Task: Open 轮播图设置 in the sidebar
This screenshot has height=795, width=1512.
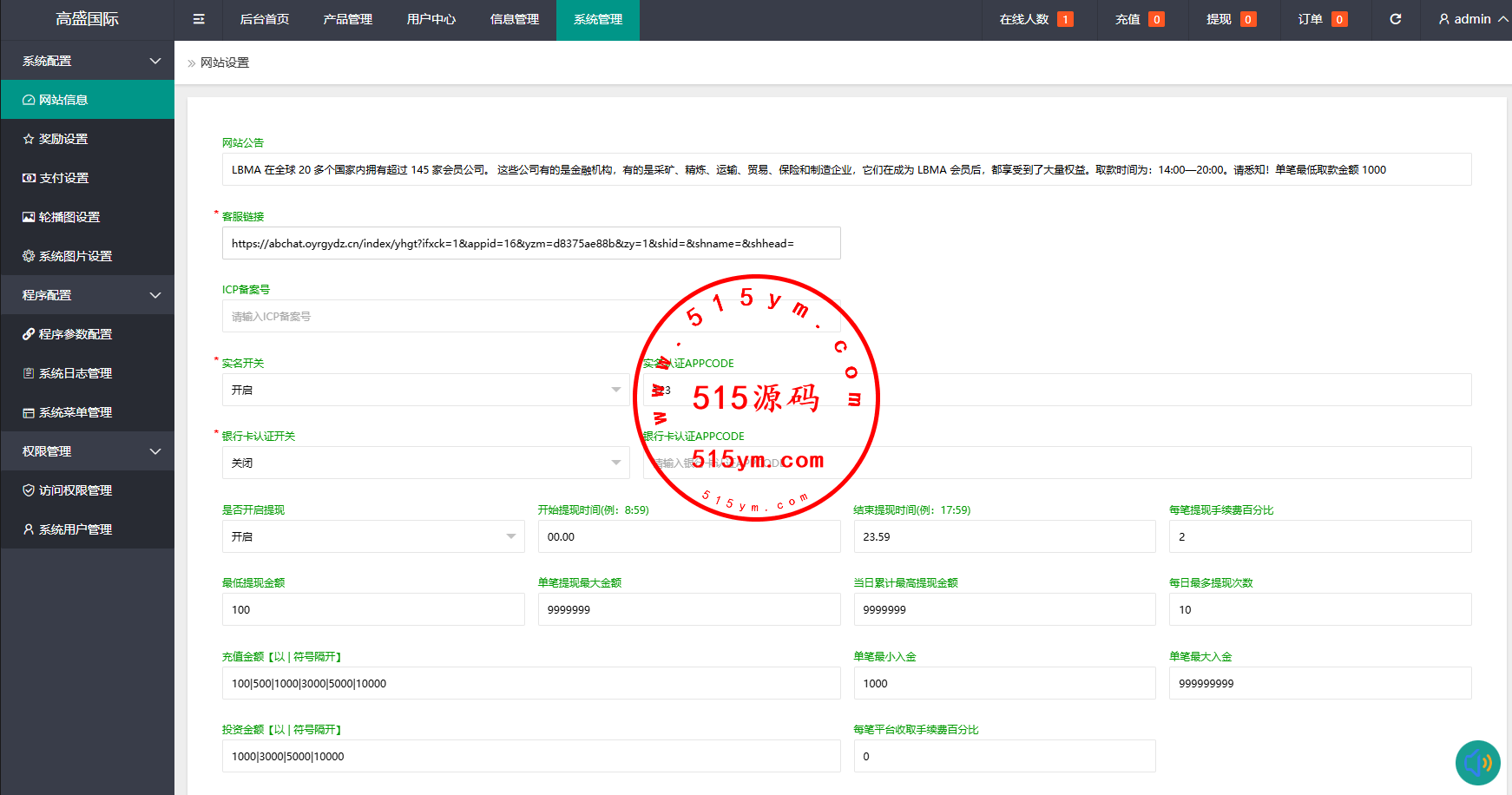Action: pyautogui.click(x=69, y=217)
